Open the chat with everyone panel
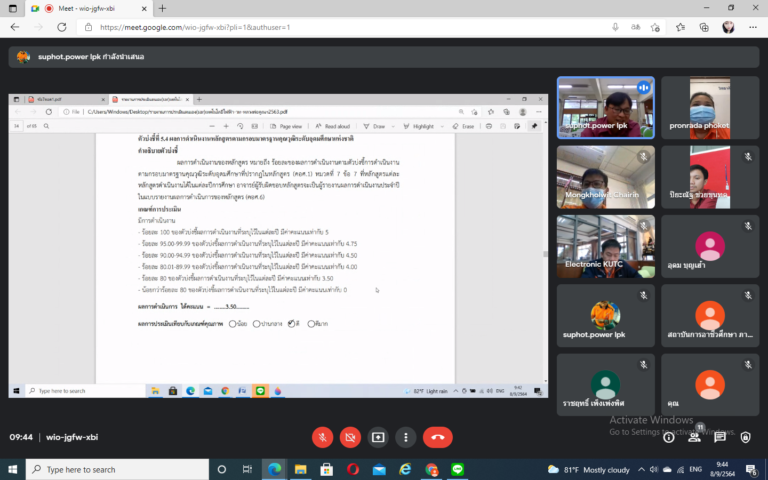Image resolution: width=768 pixels, height=480 pixels. [x=720, y=437]
